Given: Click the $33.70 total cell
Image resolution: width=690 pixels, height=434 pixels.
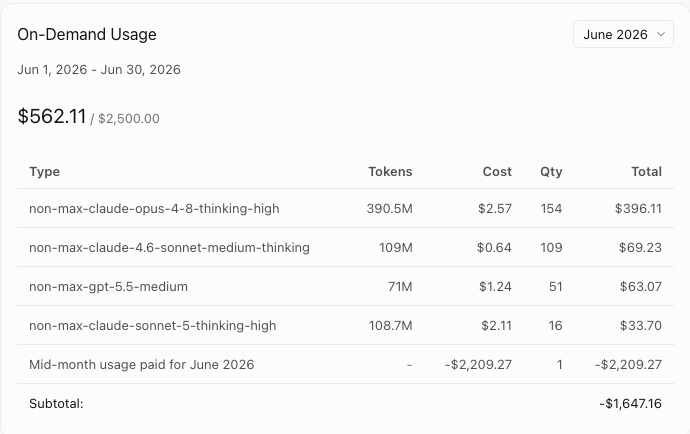Looking at the screenshot, I should (641, 326).
